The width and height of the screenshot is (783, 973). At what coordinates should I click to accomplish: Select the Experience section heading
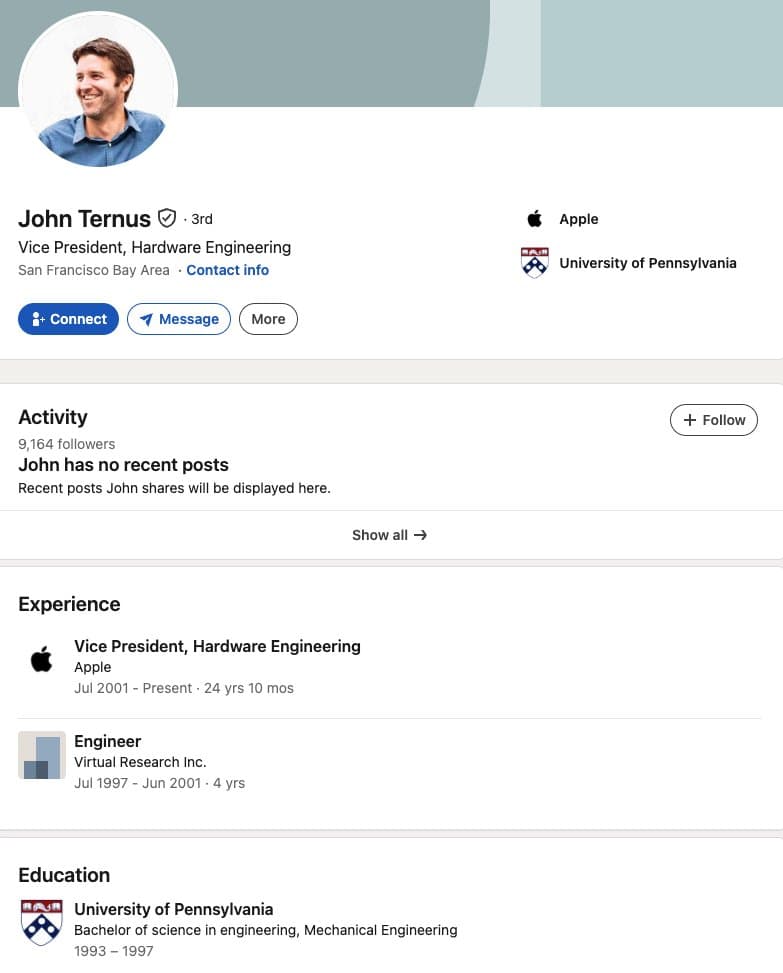pyautogui.click(x=69, y=604)
